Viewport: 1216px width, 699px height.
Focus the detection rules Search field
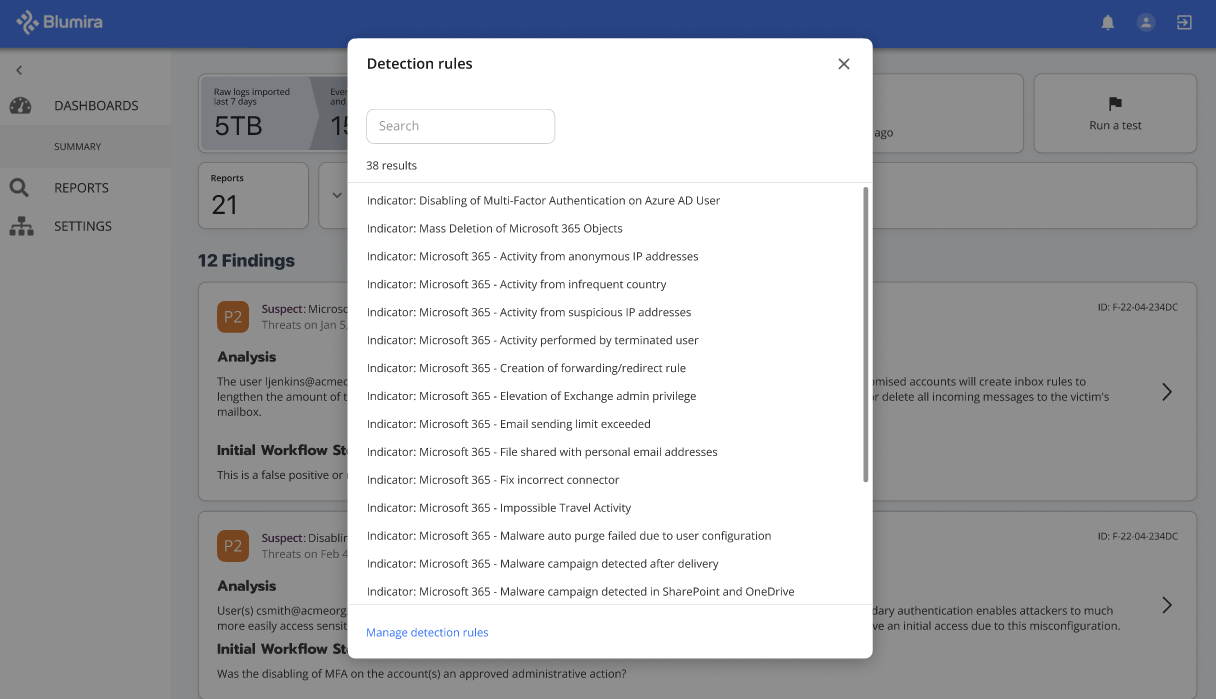pos(461,126)
